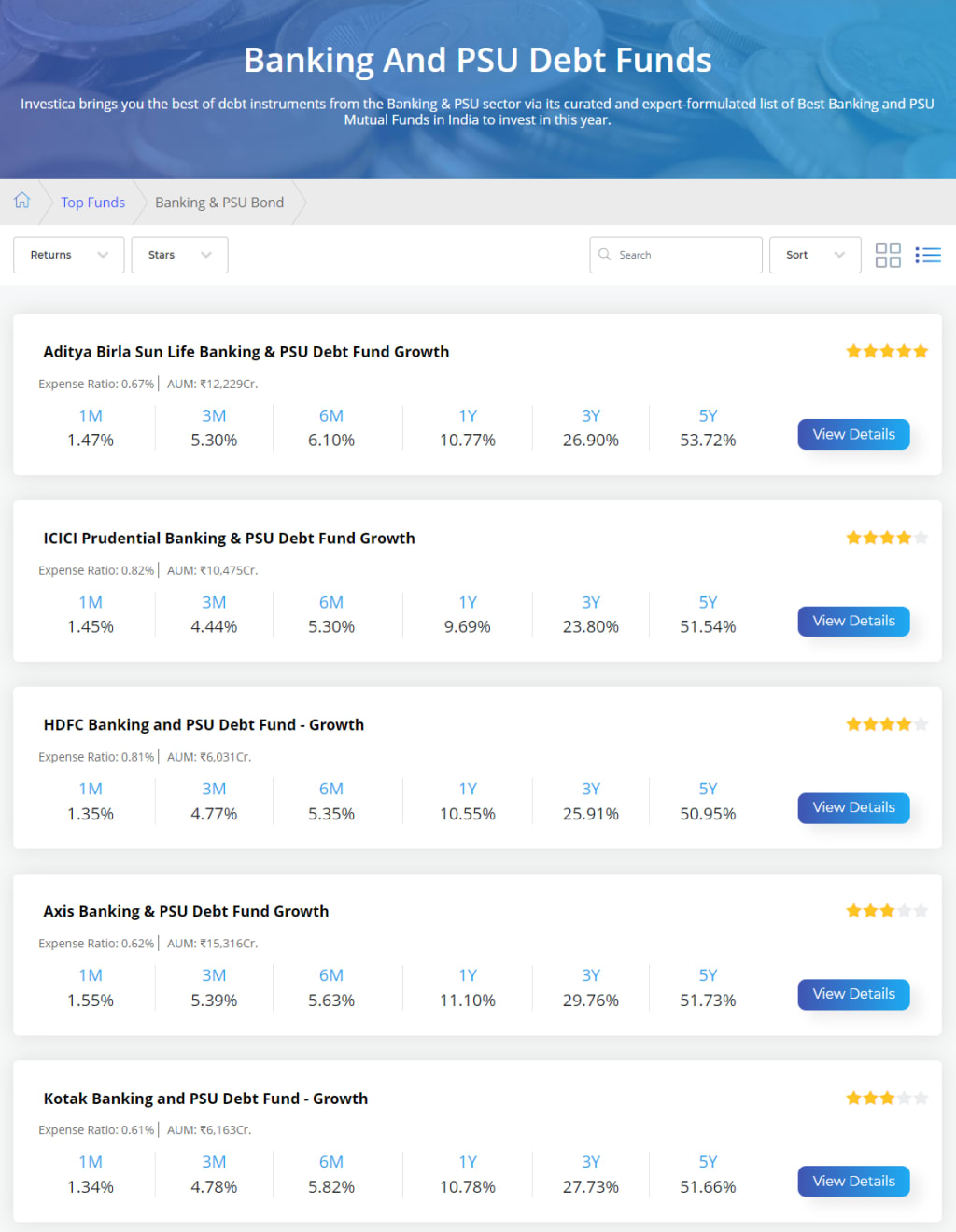Click HDFC AUM ₹6,031Cr.
Image resolution: width=956 pixels, height=1232 pixels.
209,757
